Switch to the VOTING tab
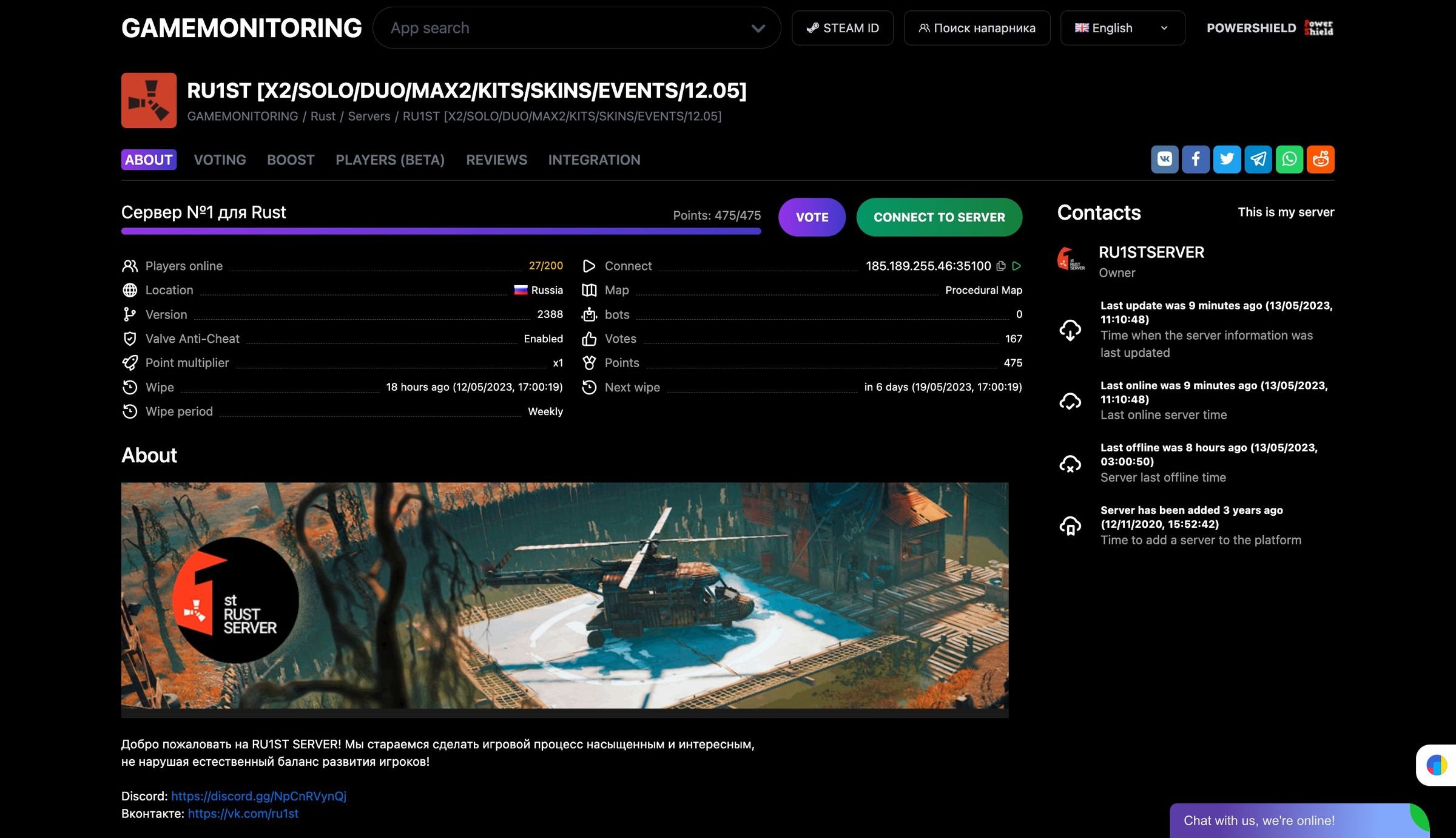Image resolution: width=1456 pixels, height=838 pixels. point(219,158)
